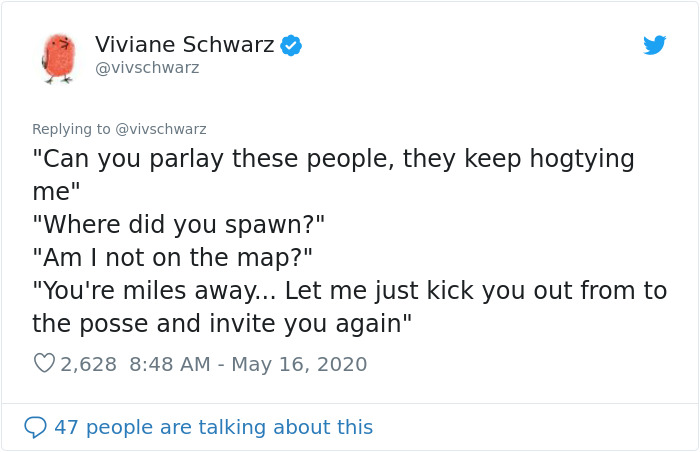
Task: Click the Twitter bird logo
Action: point(654,45)
